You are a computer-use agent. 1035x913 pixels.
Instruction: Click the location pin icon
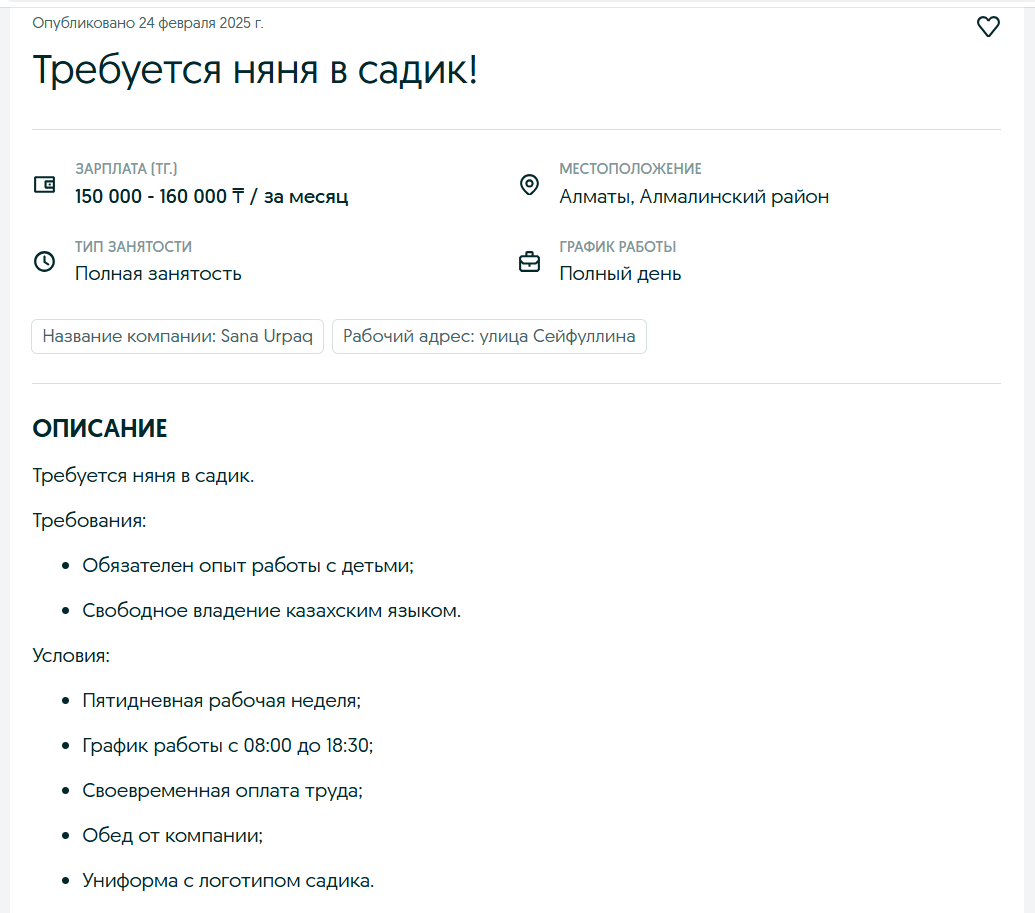click(529, 185)
